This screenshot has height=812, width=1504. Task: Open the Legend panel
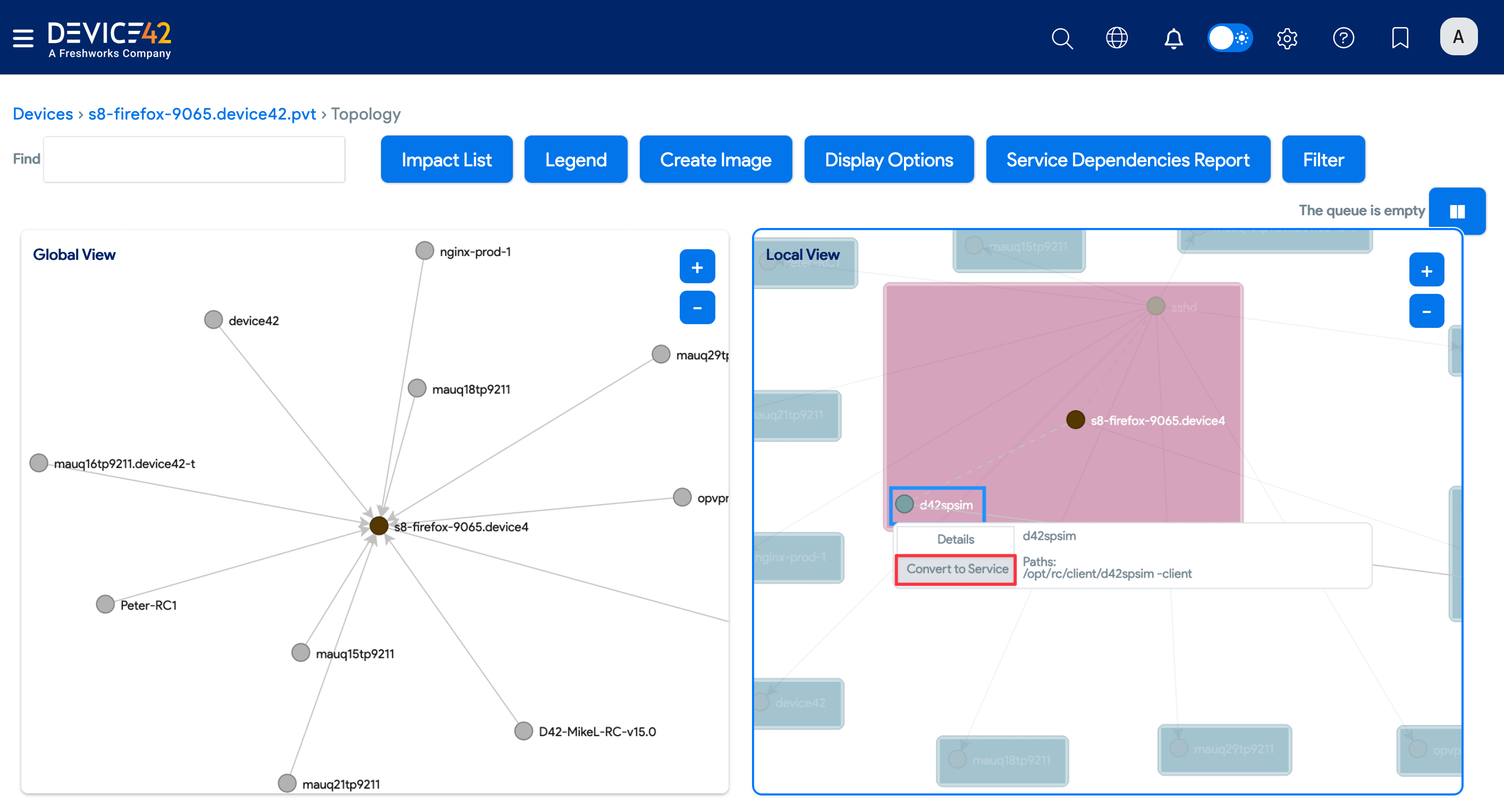point(575,160)
